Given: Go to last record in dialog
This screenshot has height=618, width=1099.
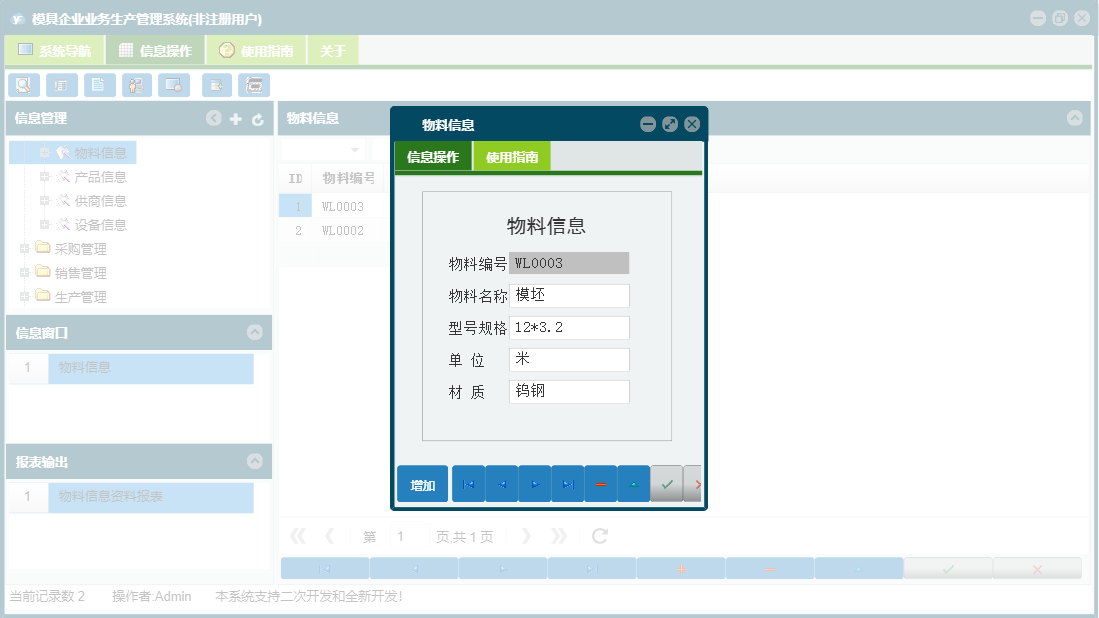Looking at the screenshot, I should coord(568,483).
